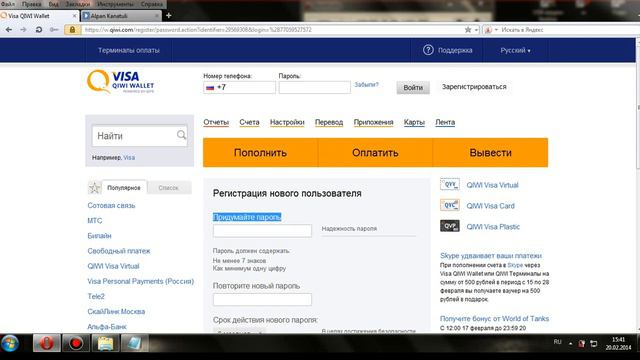Open the Windows Start menu
Image resolution: width=640 pixels, height=360 pixels.
click(x=10, y=343)
